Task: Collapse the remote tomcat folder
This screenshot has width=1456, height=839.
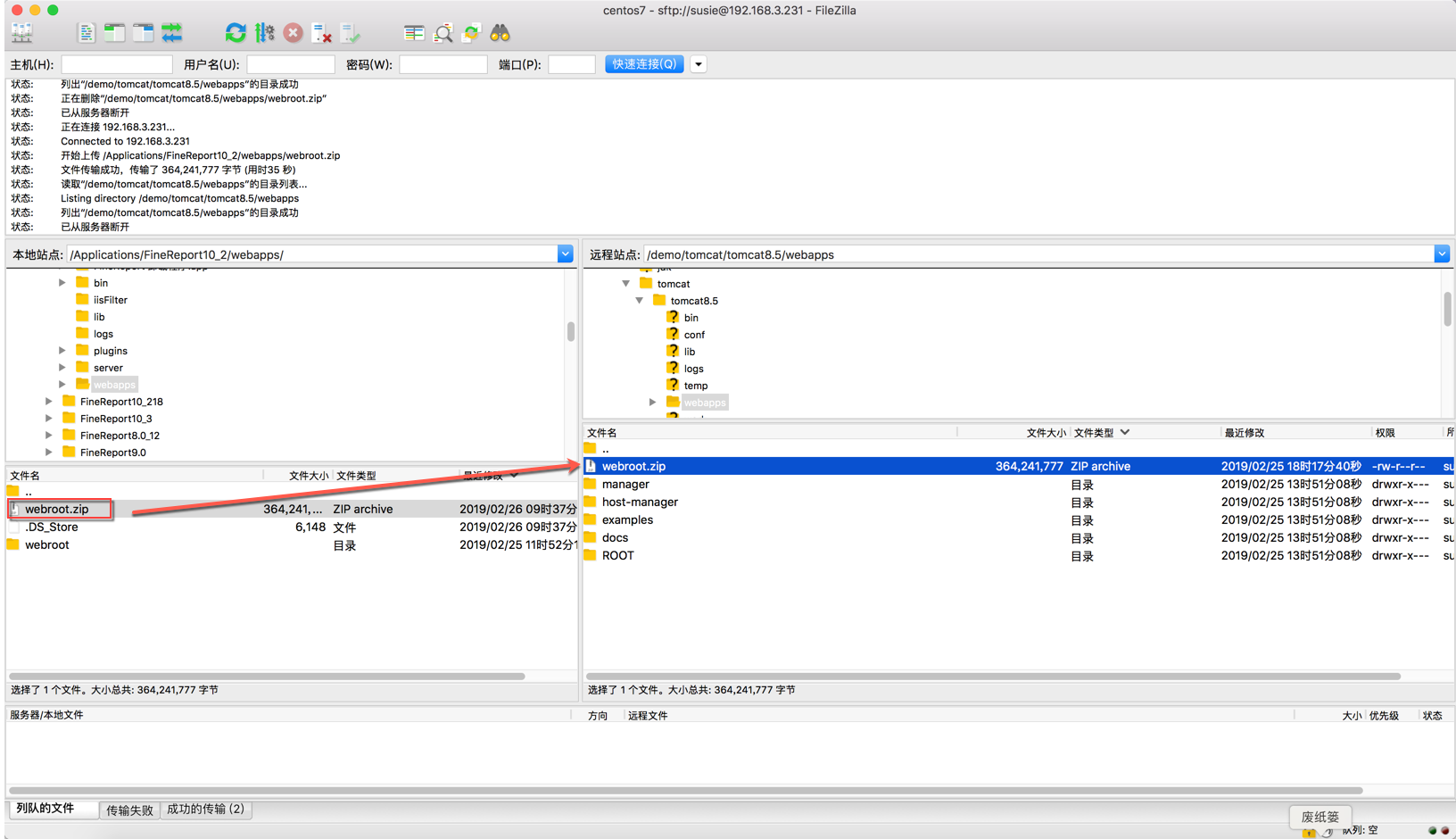Action: pyautogui.click(x=625, y=284)
